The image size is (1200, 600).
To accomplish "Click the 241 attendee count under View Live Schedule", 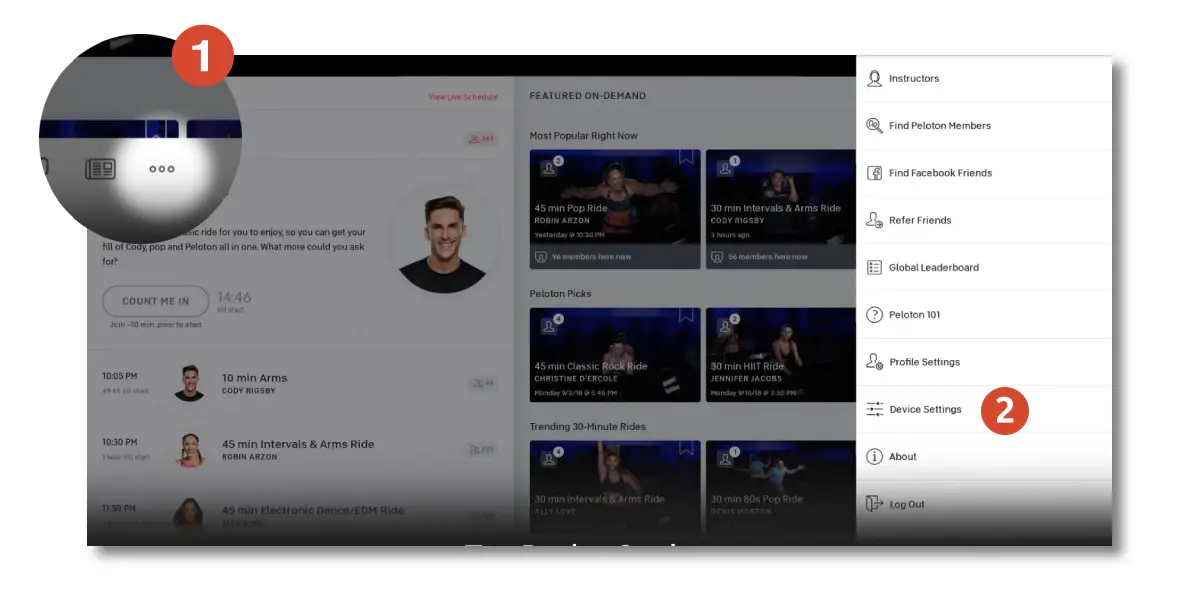I will tap(481, 139).
